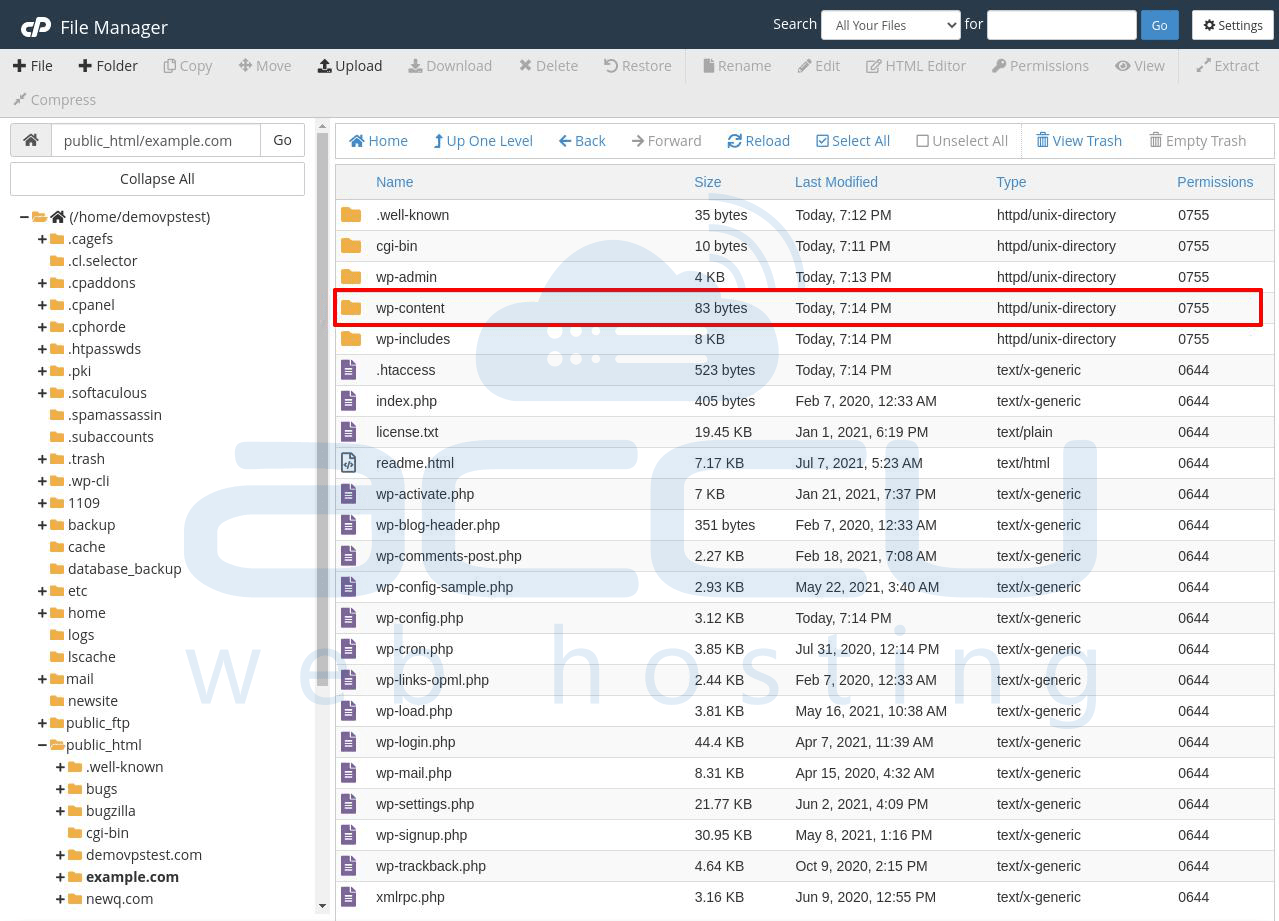Click the tree panel scrollbar up arrow
This screenshot has height=921, width=1279.
tap(322, 126)
